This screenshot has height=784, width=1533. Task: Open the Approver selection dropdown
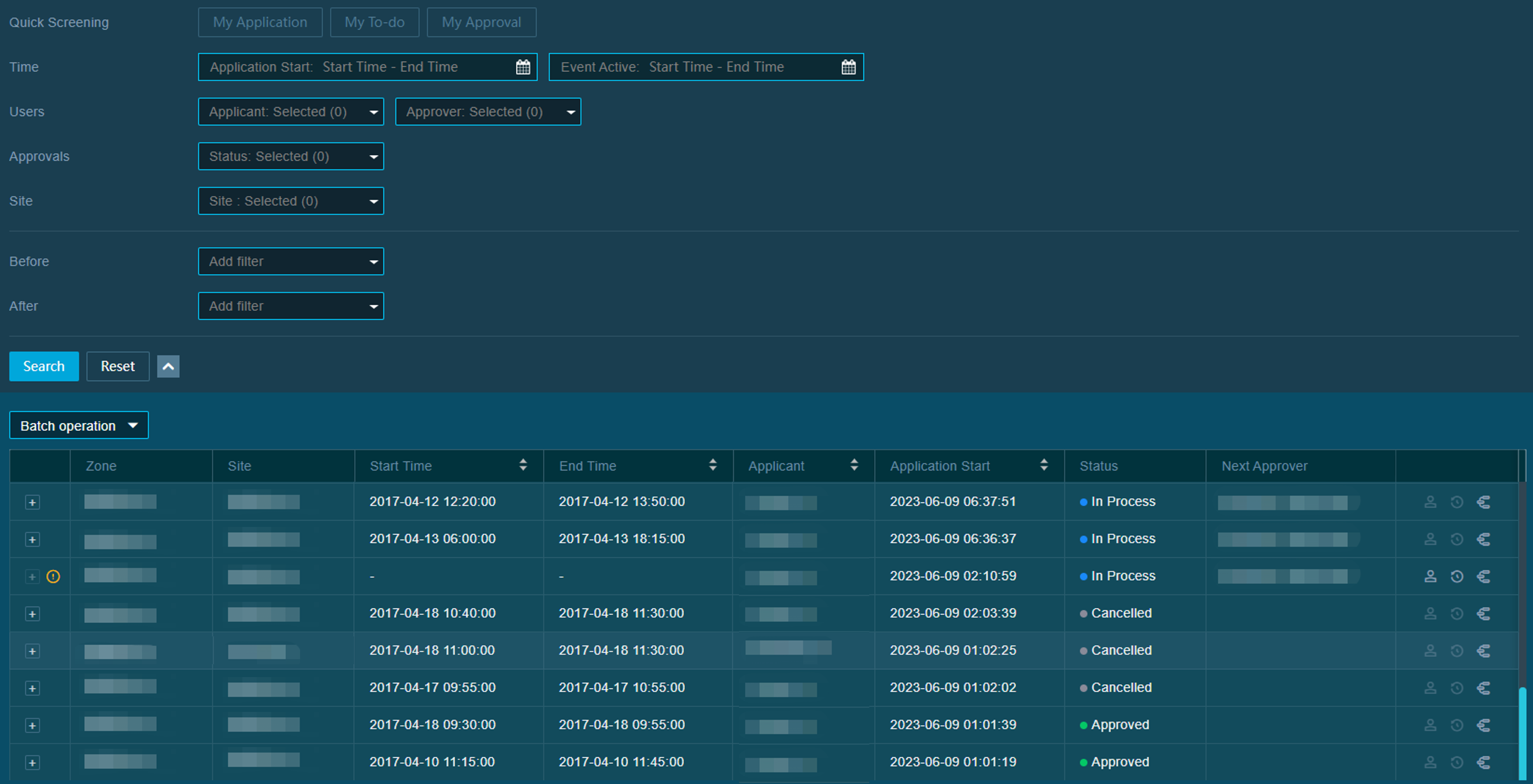[x=488, y=112]
